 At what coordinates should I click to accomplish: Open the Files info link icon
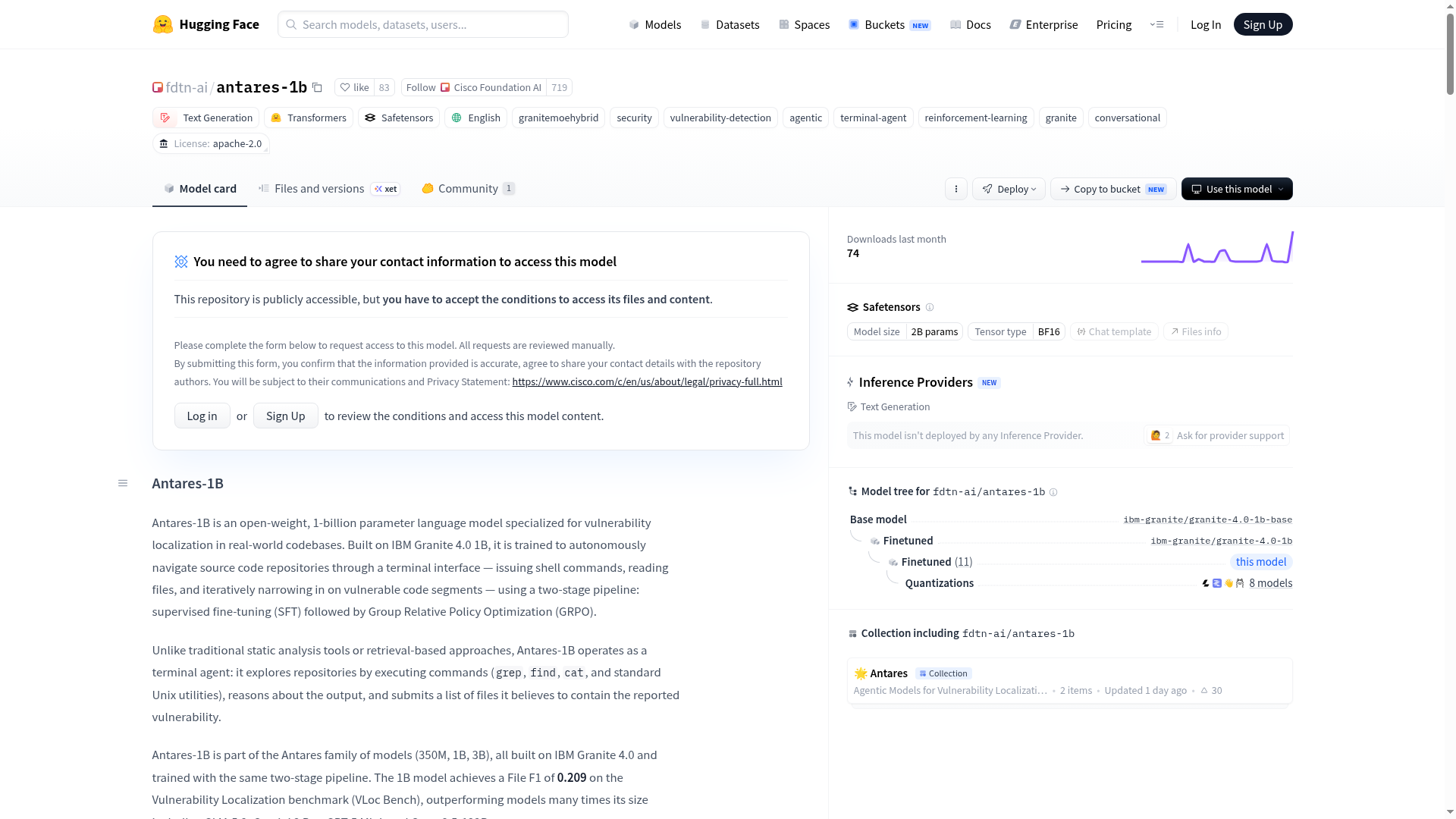coord(1196,331)
